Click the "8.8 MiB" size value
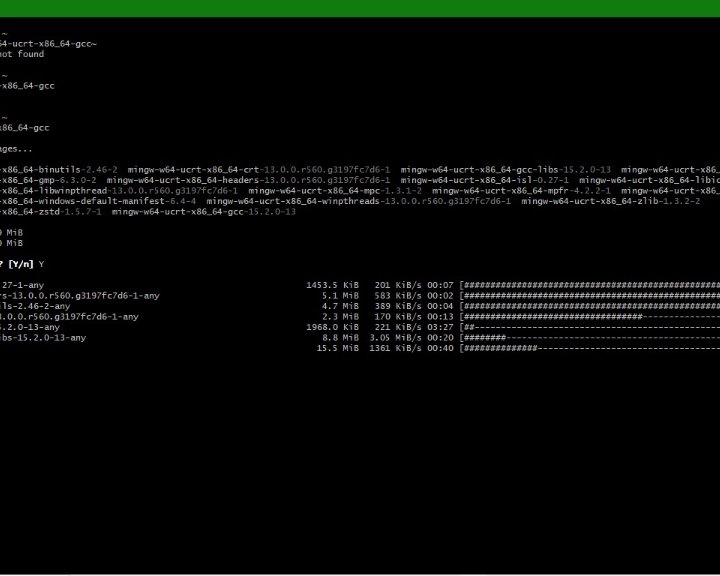This screenshot has width=720, height=576. [340, 338]
